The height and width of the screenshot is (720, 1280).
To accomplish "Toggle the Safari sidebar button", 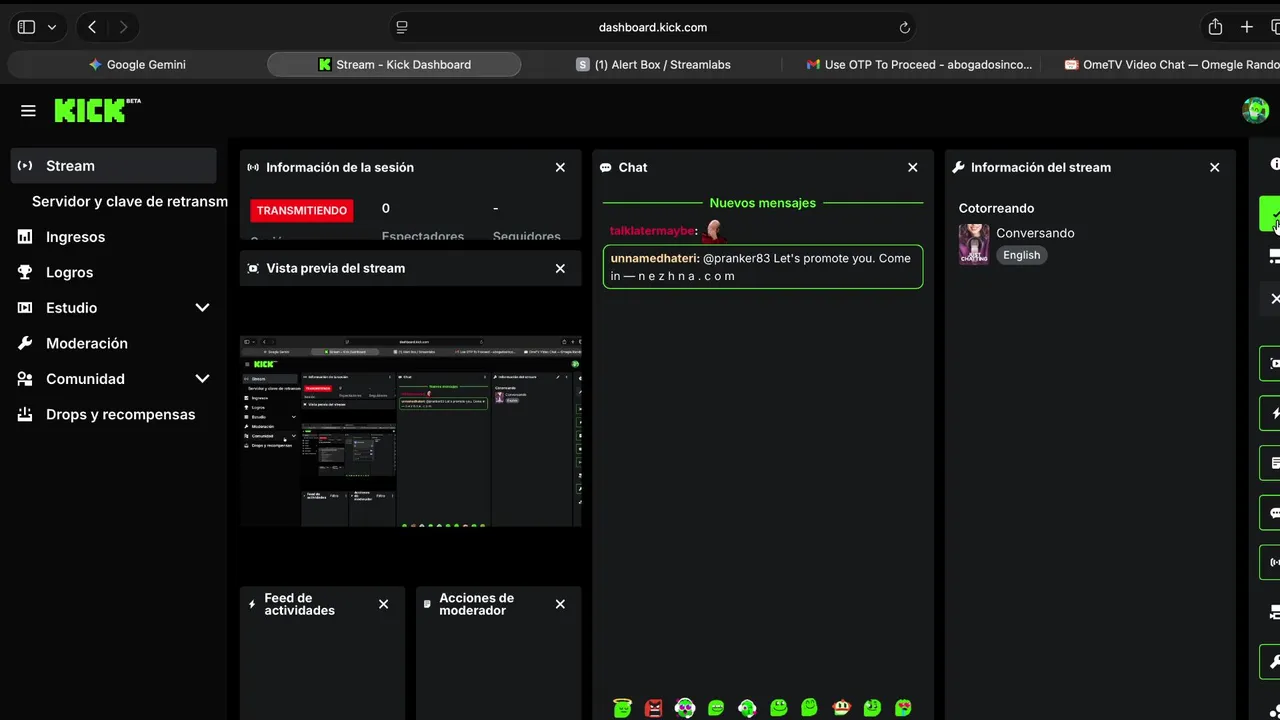I will (x=26, y=27).
